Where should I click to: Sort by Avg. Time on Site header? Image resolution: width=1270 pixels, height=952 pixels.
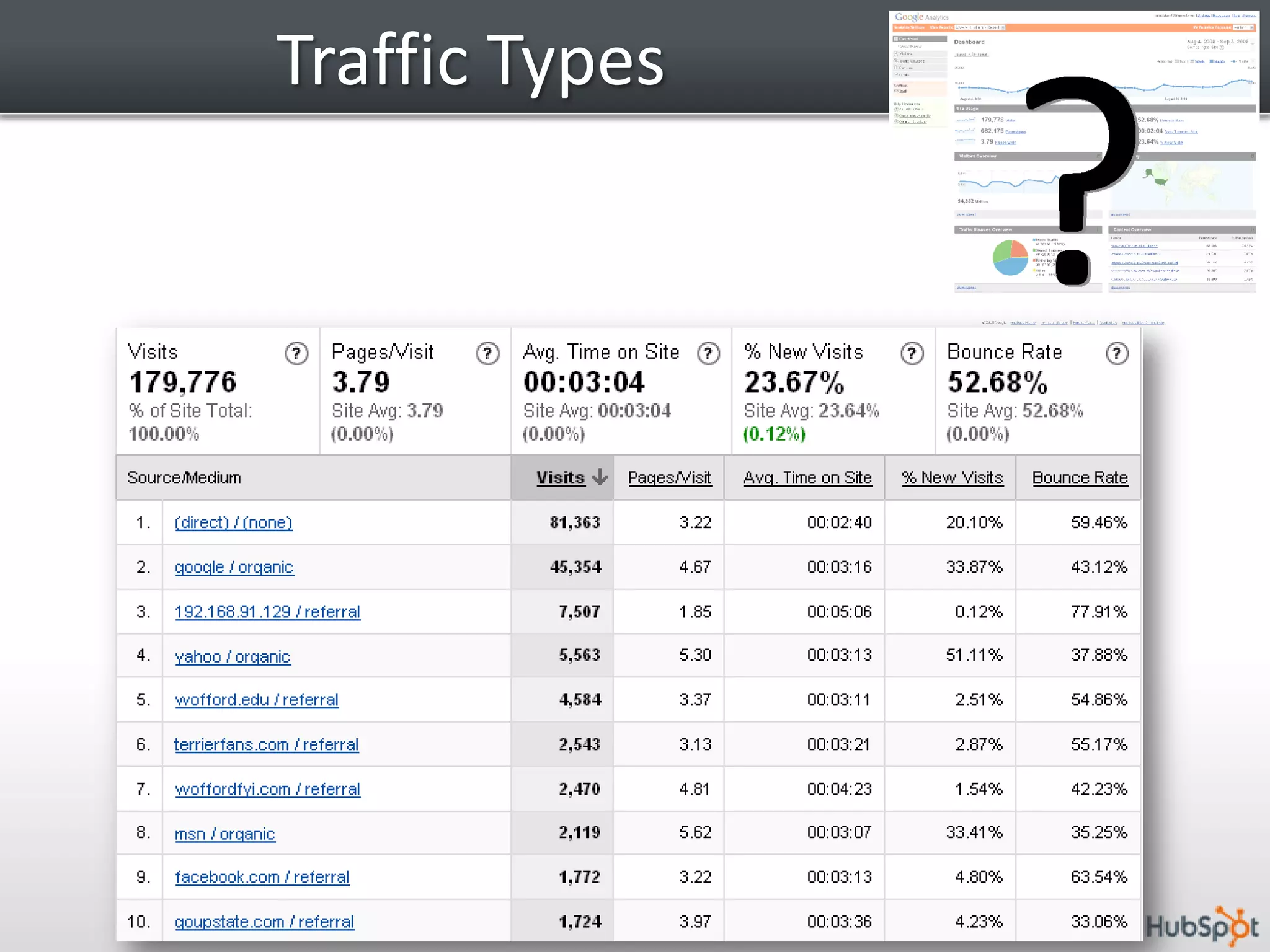click(807, 478)
